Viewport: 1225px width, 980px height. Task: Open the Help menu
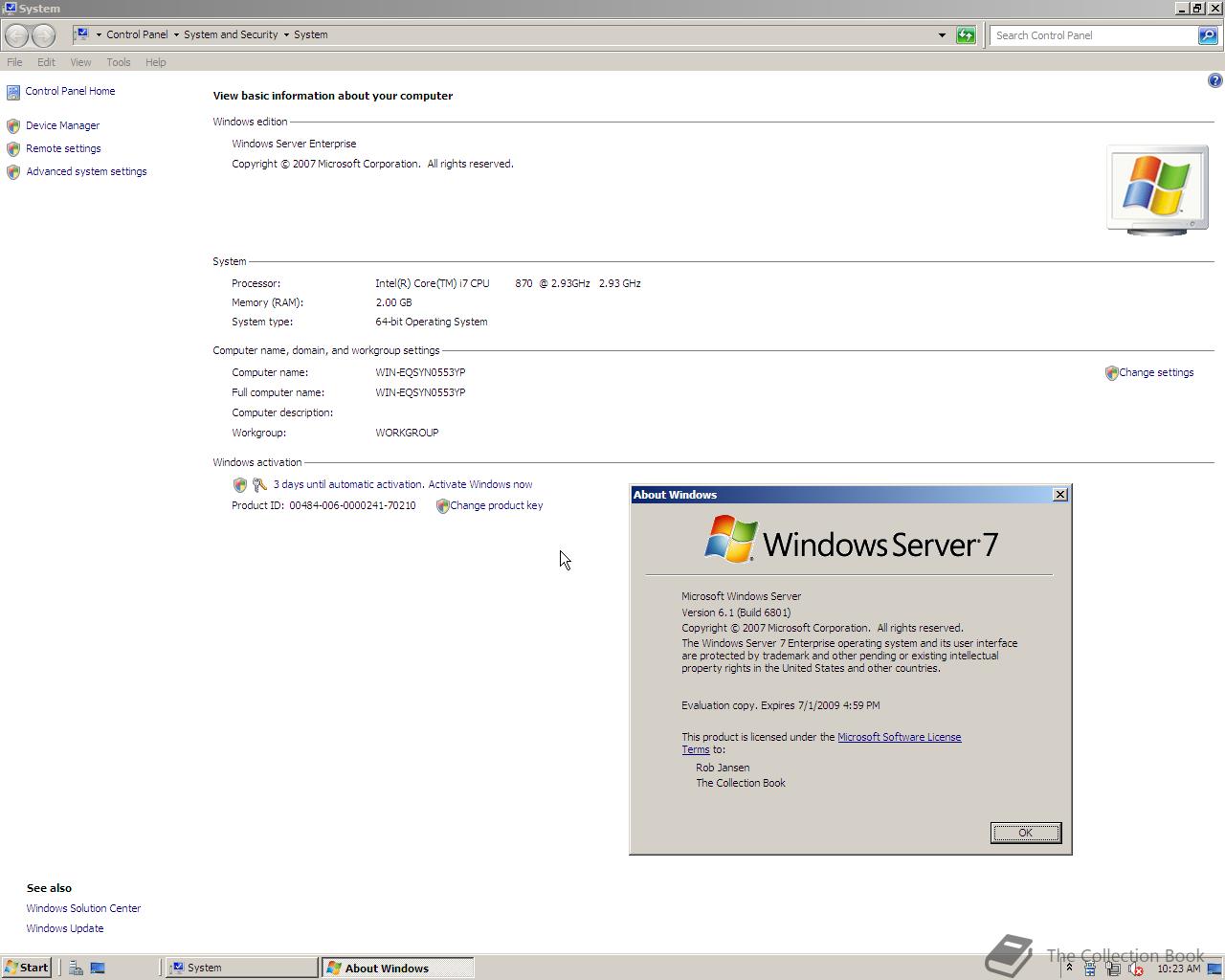click(x=156, y=62)
